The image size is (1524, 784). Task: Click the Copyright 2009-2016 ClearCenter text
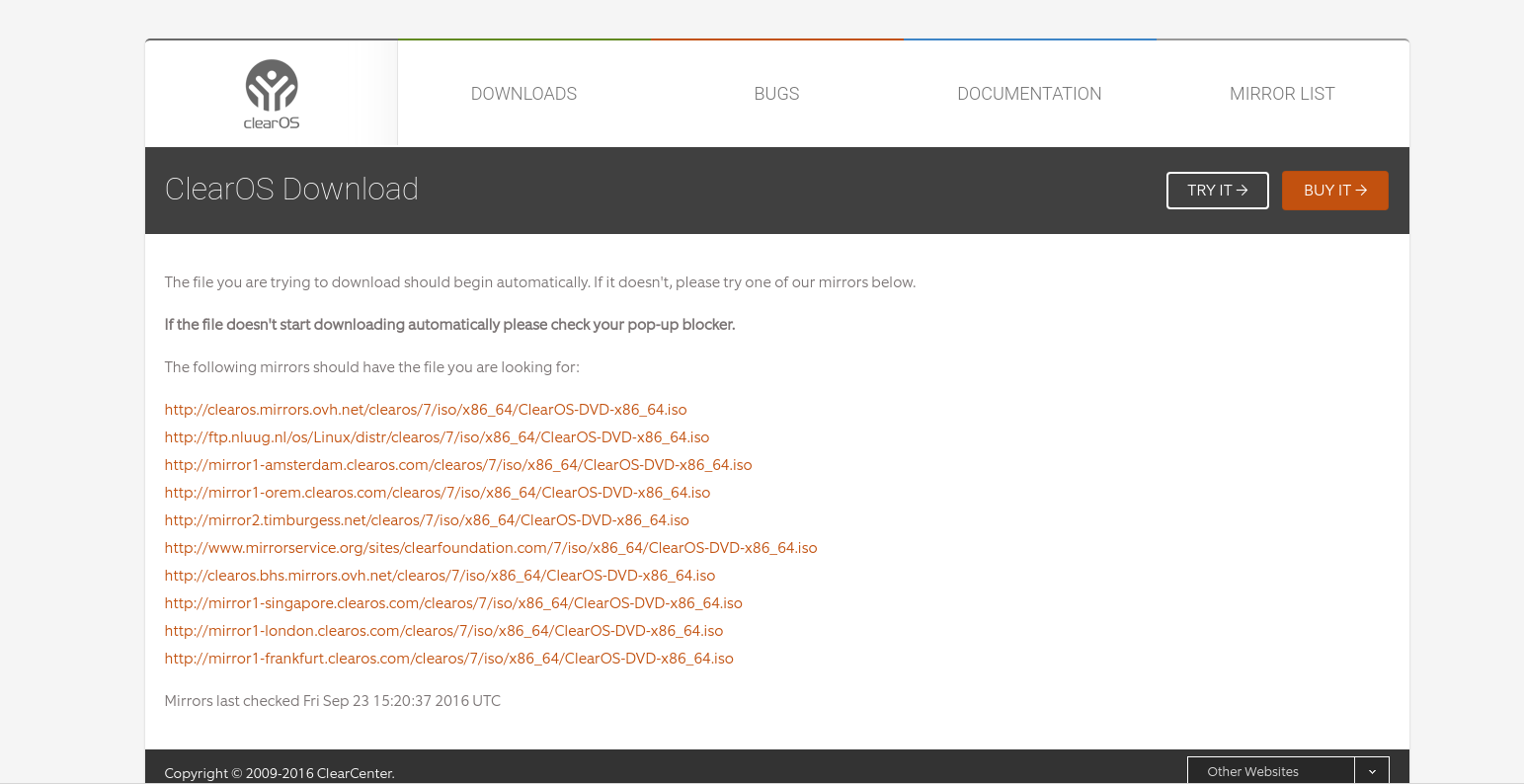(x=280, y=773)
